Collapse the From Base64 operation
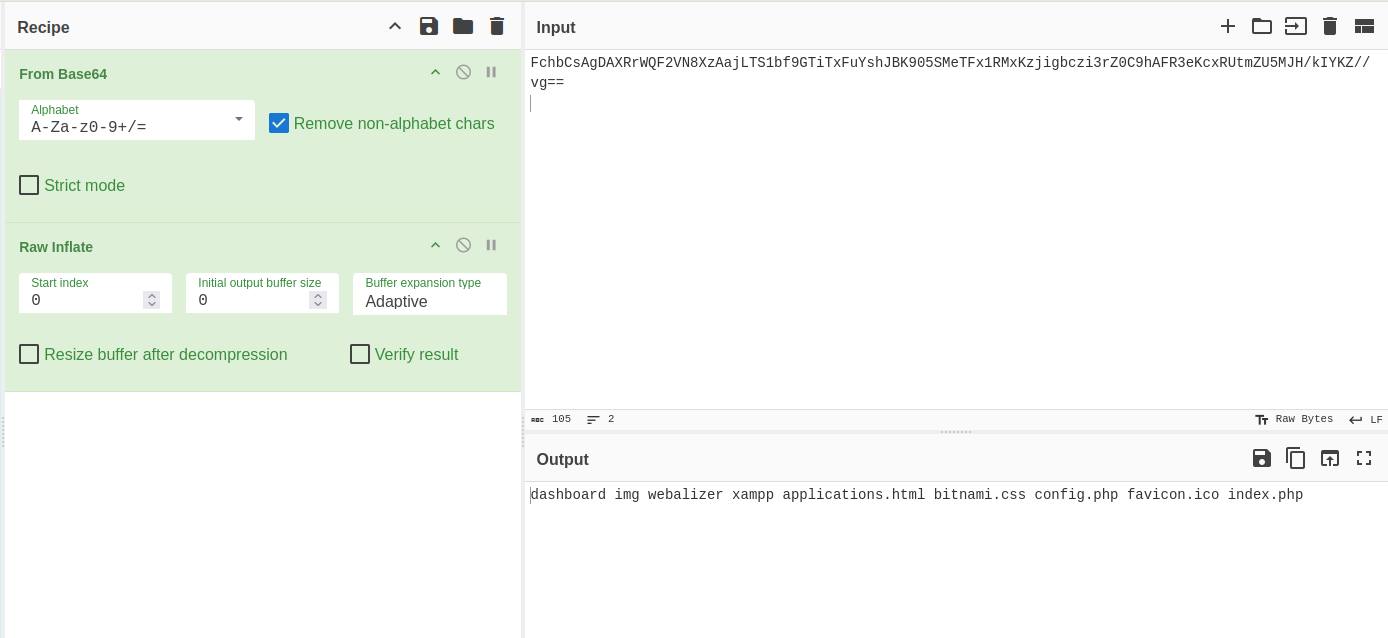The width and height of the screenshot is (1388, 638). [435, 72]
